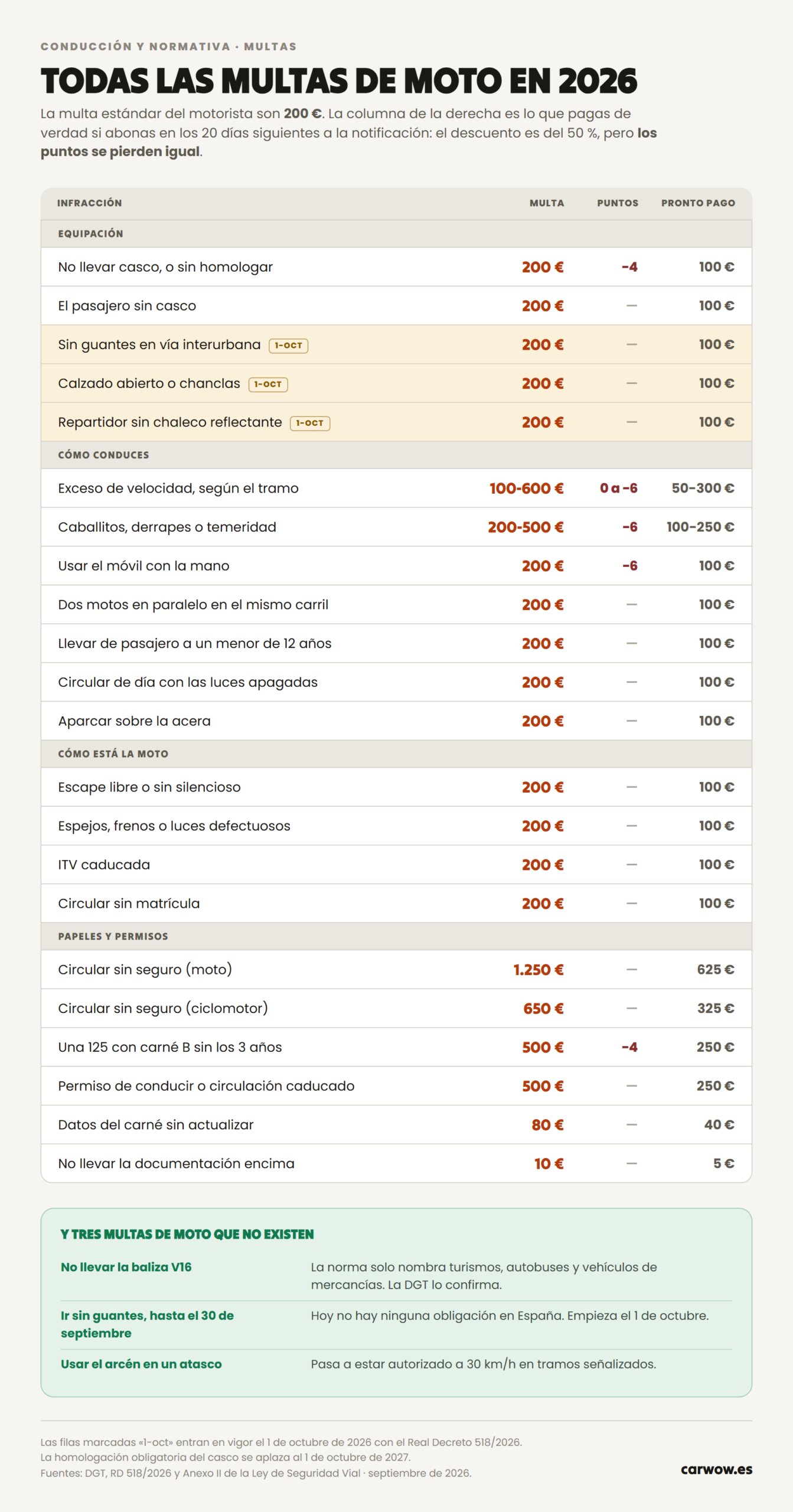Click "Usar el móvil con la mano"
The width and height of the screenshot is (793, 1512).
point(143,566)
